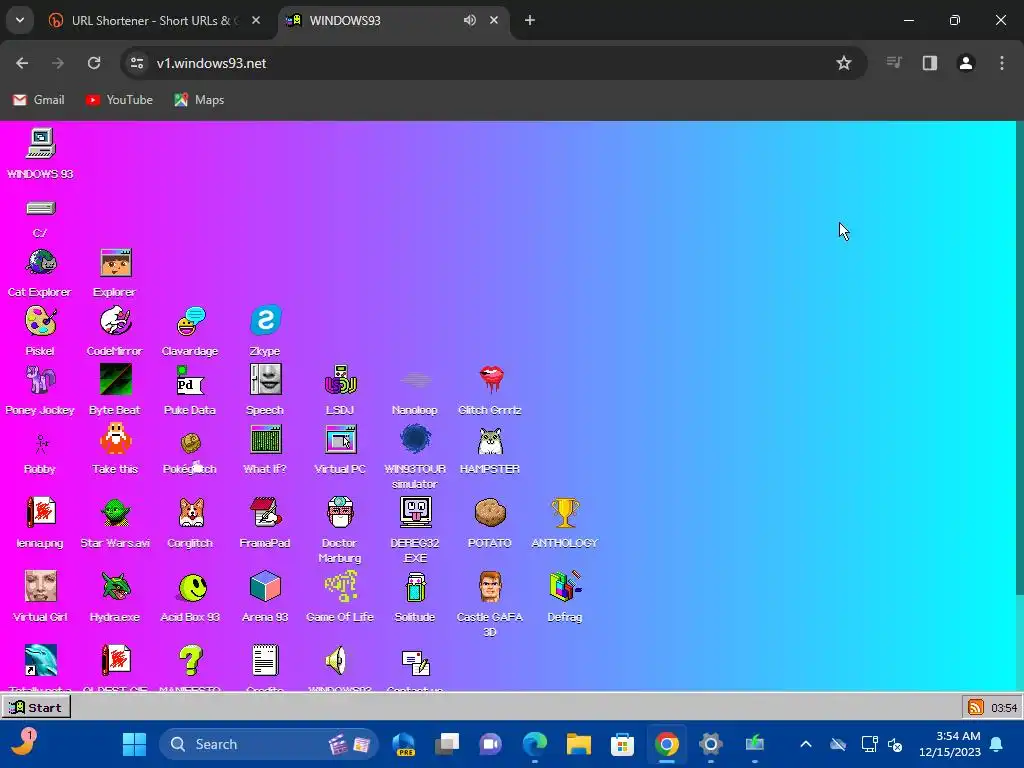Launch What If? app

point(265,440)
